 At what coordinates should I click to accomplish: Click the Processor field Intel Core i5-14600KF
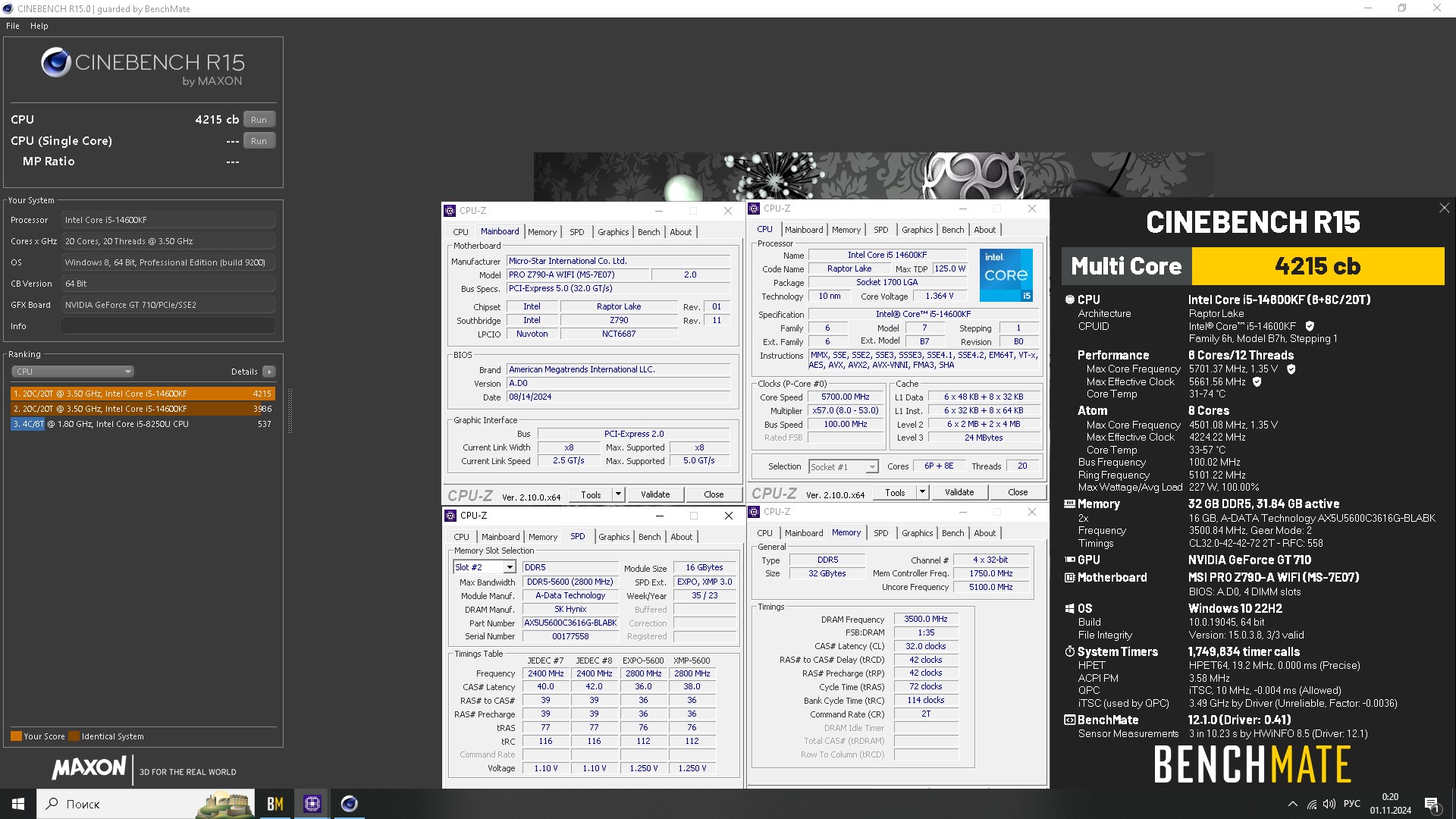coord(168,220)
